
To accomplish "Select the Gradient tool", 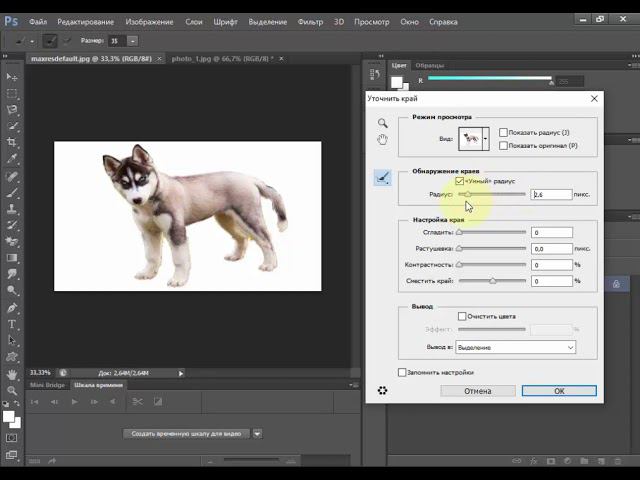I will pos(12,258).
